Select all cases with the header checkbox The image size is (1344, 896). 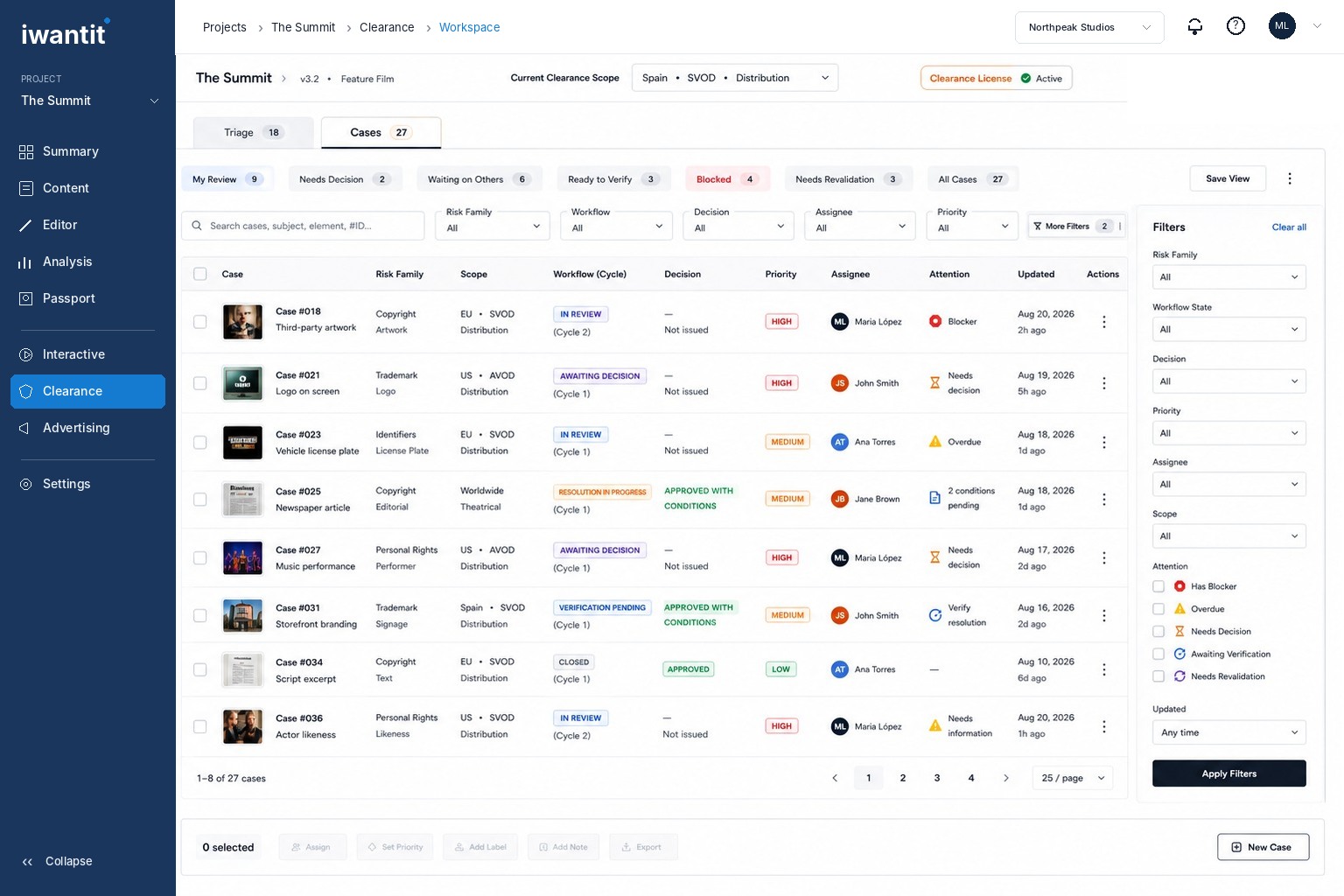200,274
